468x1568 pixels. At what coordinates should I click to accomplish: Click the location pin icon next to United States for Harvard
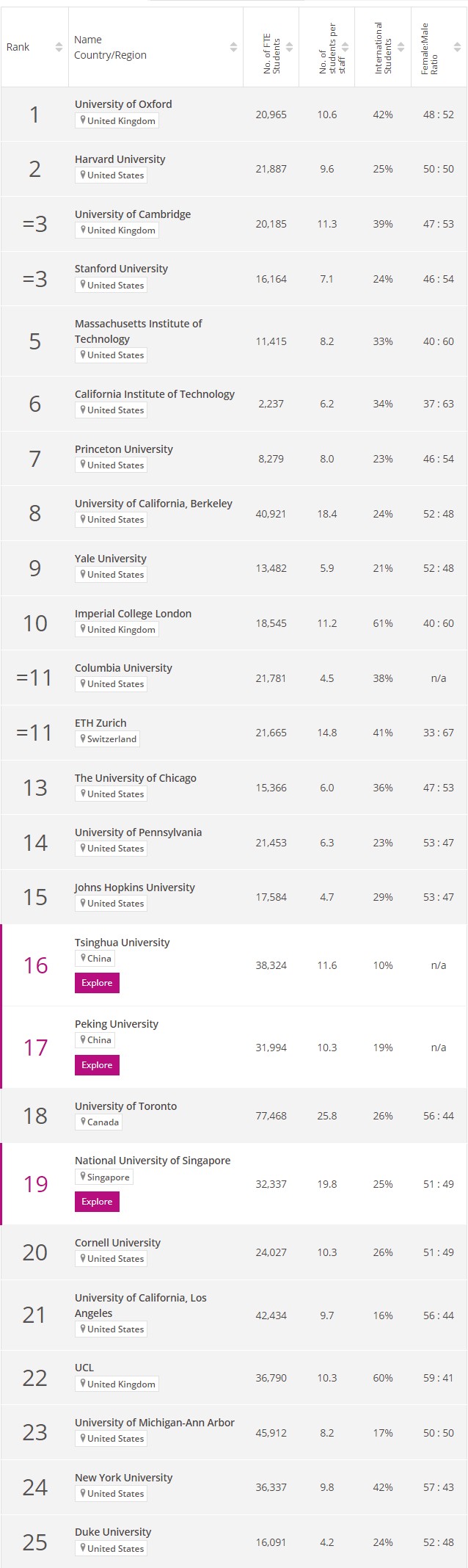click(82, 175)
